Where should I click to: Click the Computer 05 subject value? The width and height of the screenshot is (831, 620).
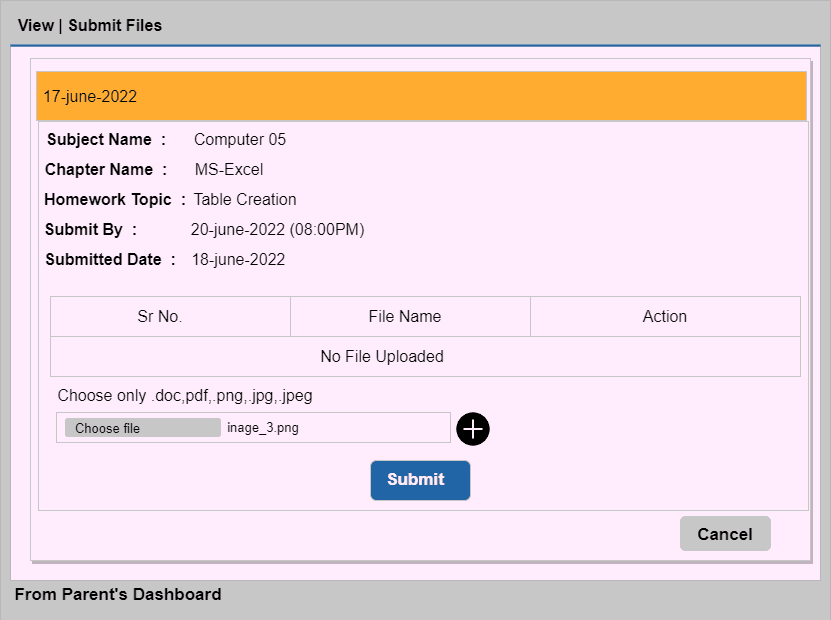click(x=240, y=139)
